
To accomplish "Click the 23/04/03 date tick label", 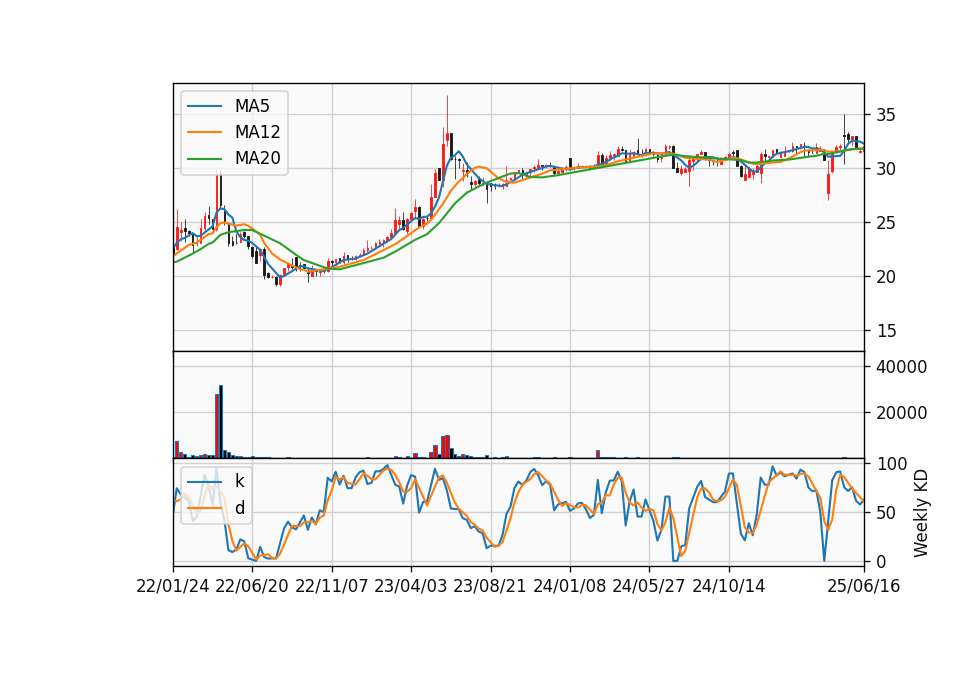I will click(x=411, y=587).
